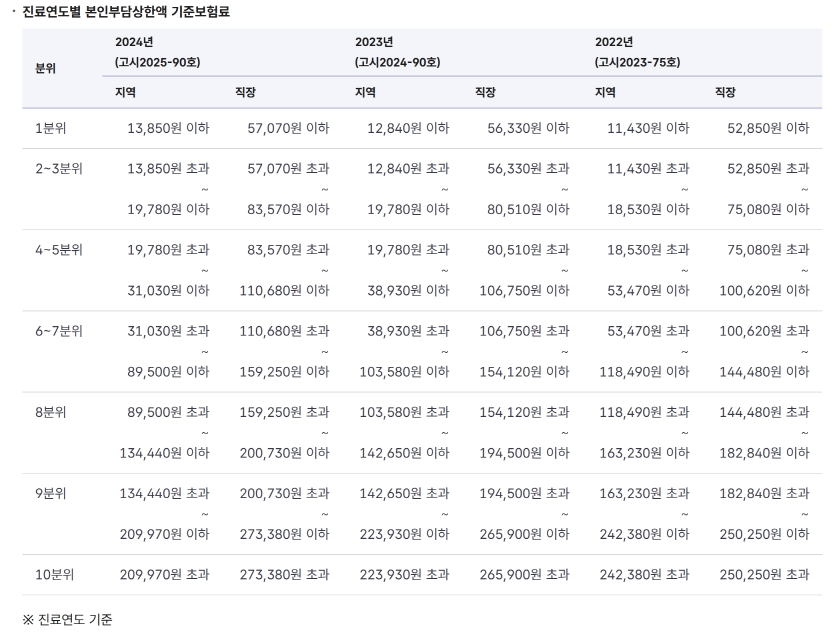Click the 6~7분위 row label
The image size is (839, 641).
click(x=59, y=331)
